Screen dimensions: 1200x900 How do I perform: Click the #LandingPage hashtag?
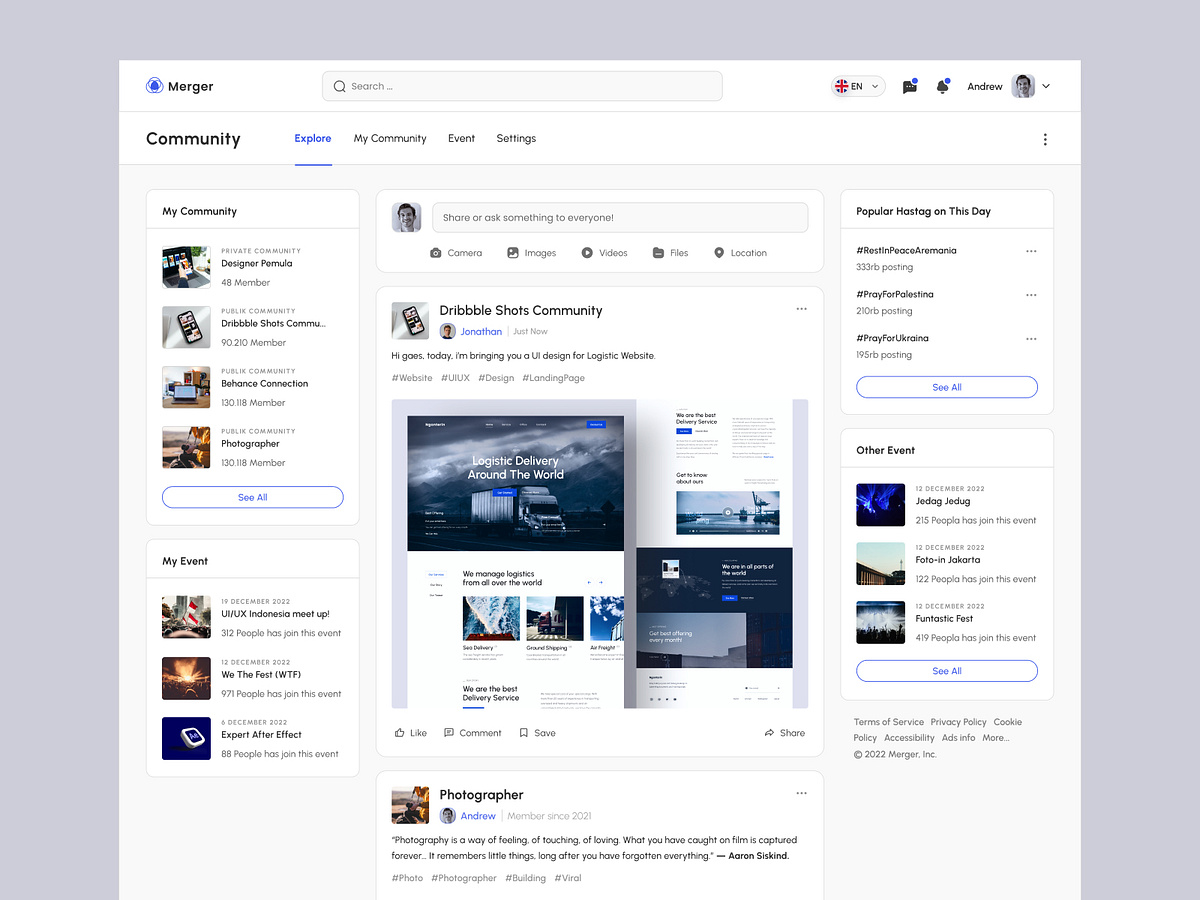click(x=554, y=378)
